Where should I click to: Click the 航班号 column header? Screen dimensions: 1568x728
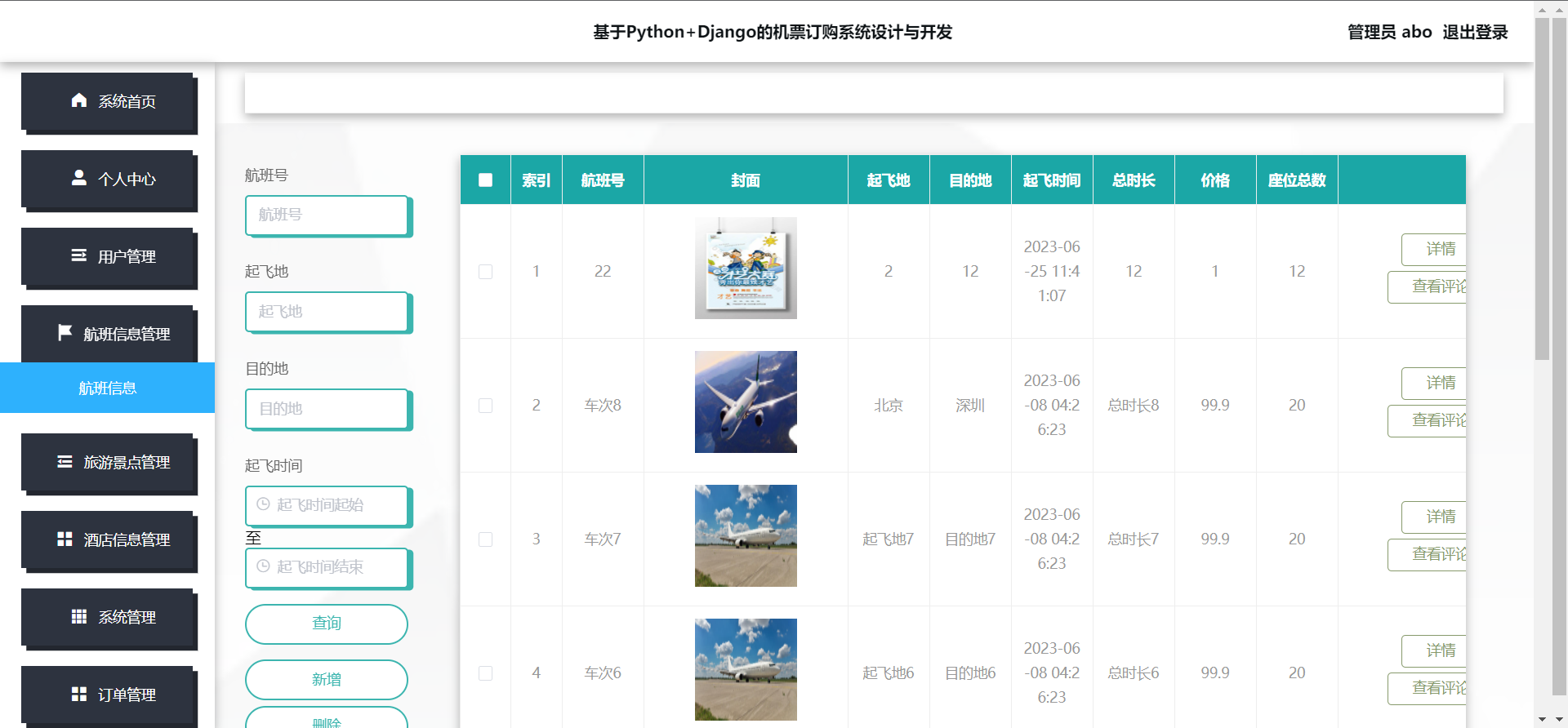[603, 180]
